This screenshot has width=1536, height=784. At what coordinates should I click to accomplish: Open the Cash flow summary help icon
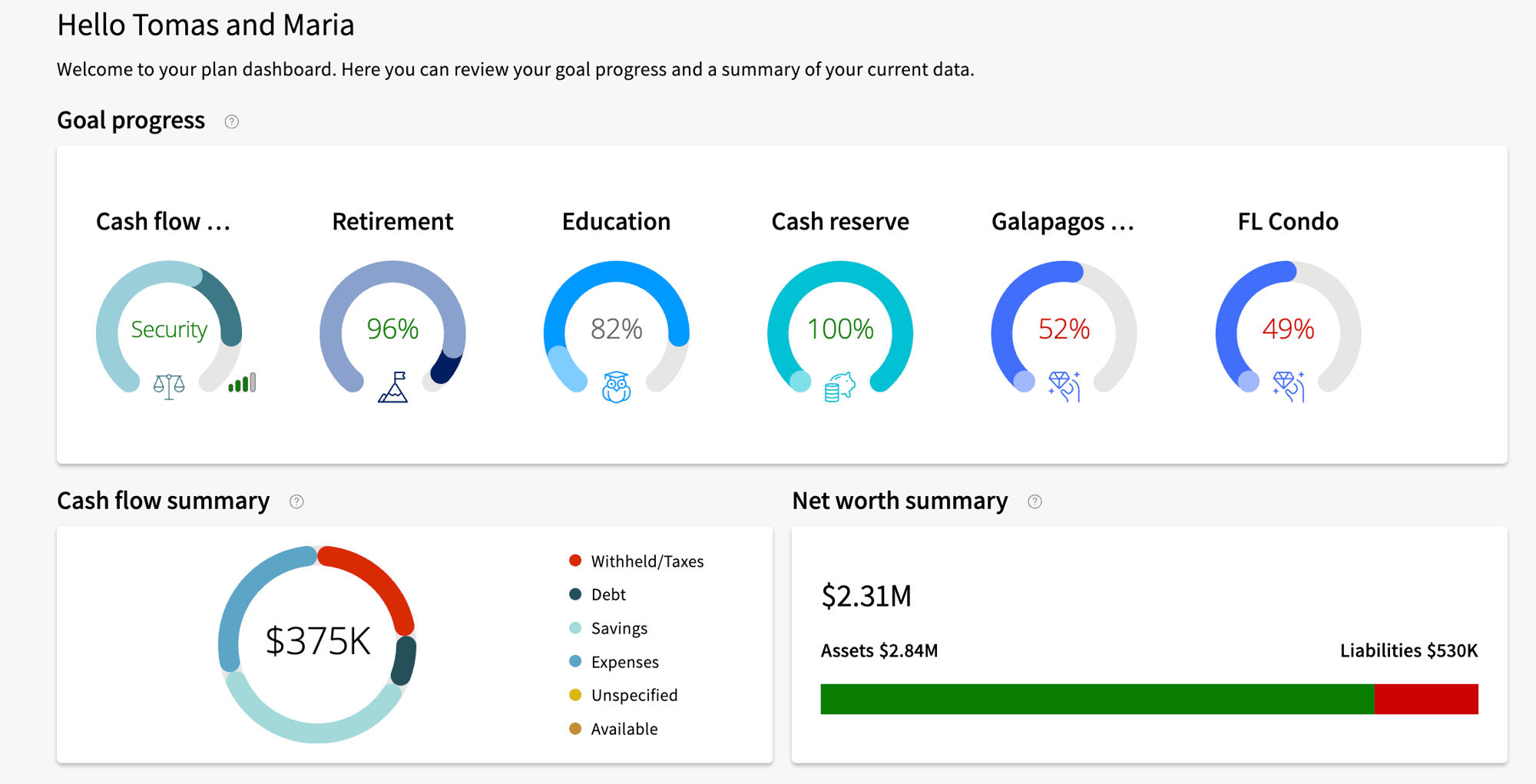[x=296, y=501]
